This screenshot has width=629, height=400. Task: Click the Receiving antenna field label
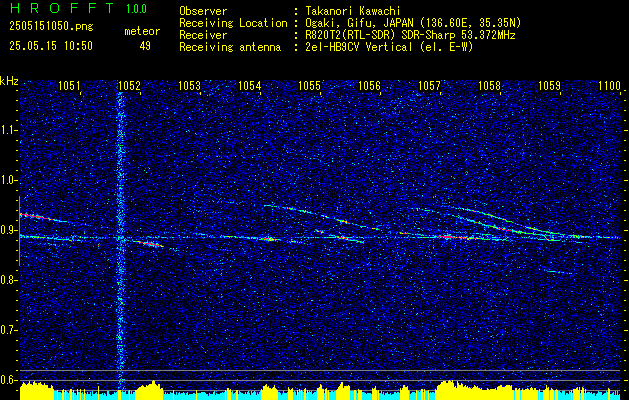click(x=230, y=47)
